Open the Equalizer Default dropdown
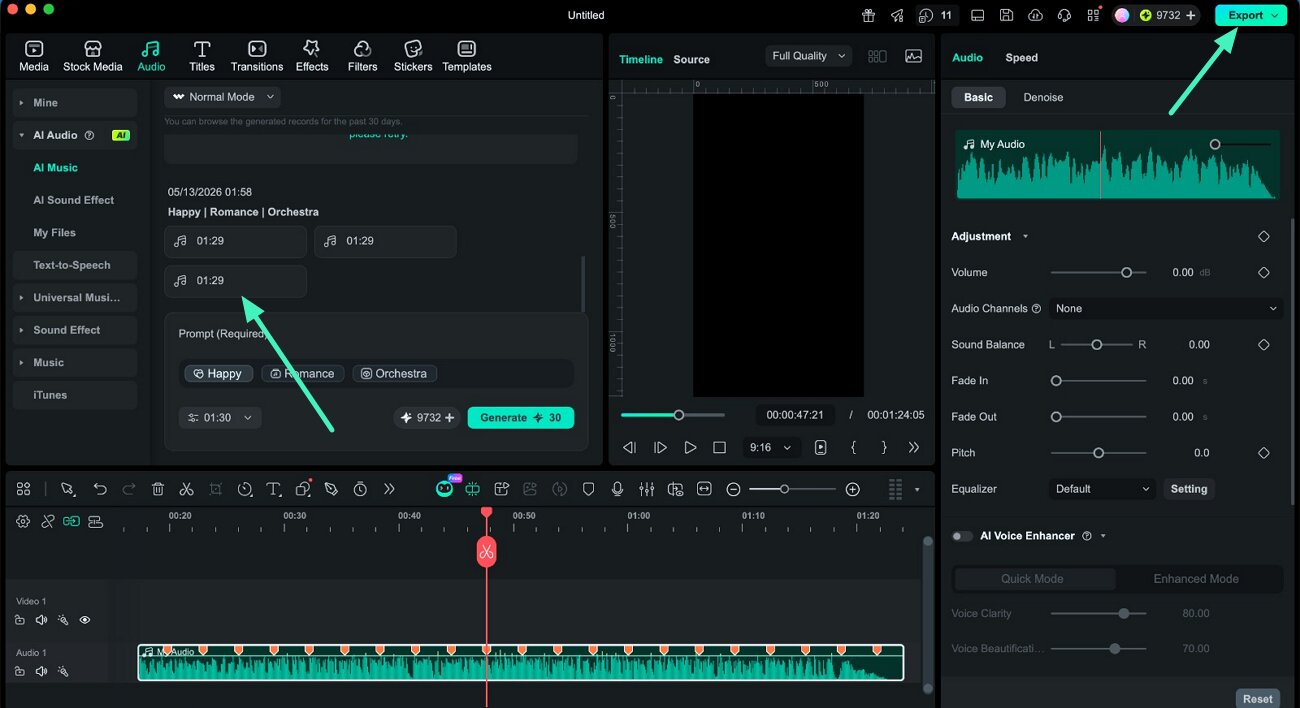The image size is (1300, 708). point(1103,489)
